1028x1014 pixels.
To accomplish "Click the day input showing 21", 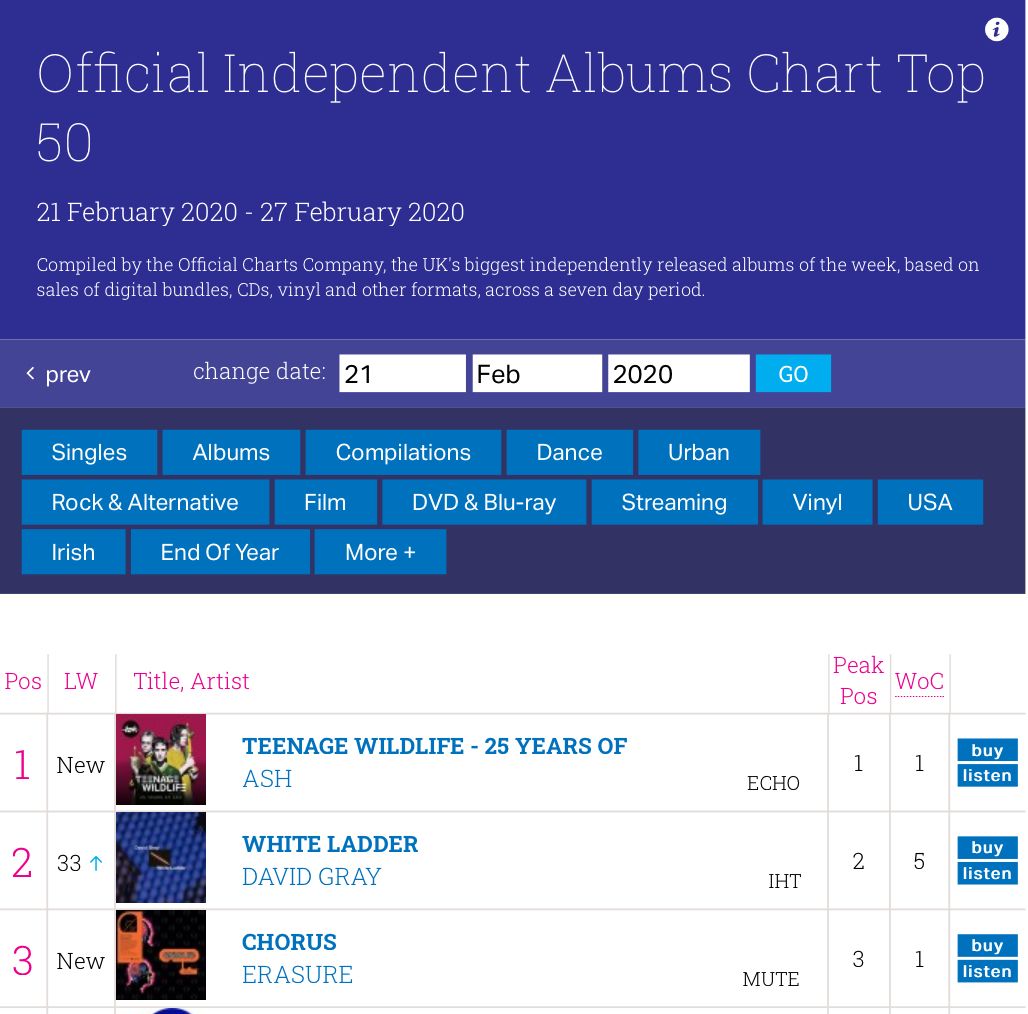I will [x=402, y=374].
